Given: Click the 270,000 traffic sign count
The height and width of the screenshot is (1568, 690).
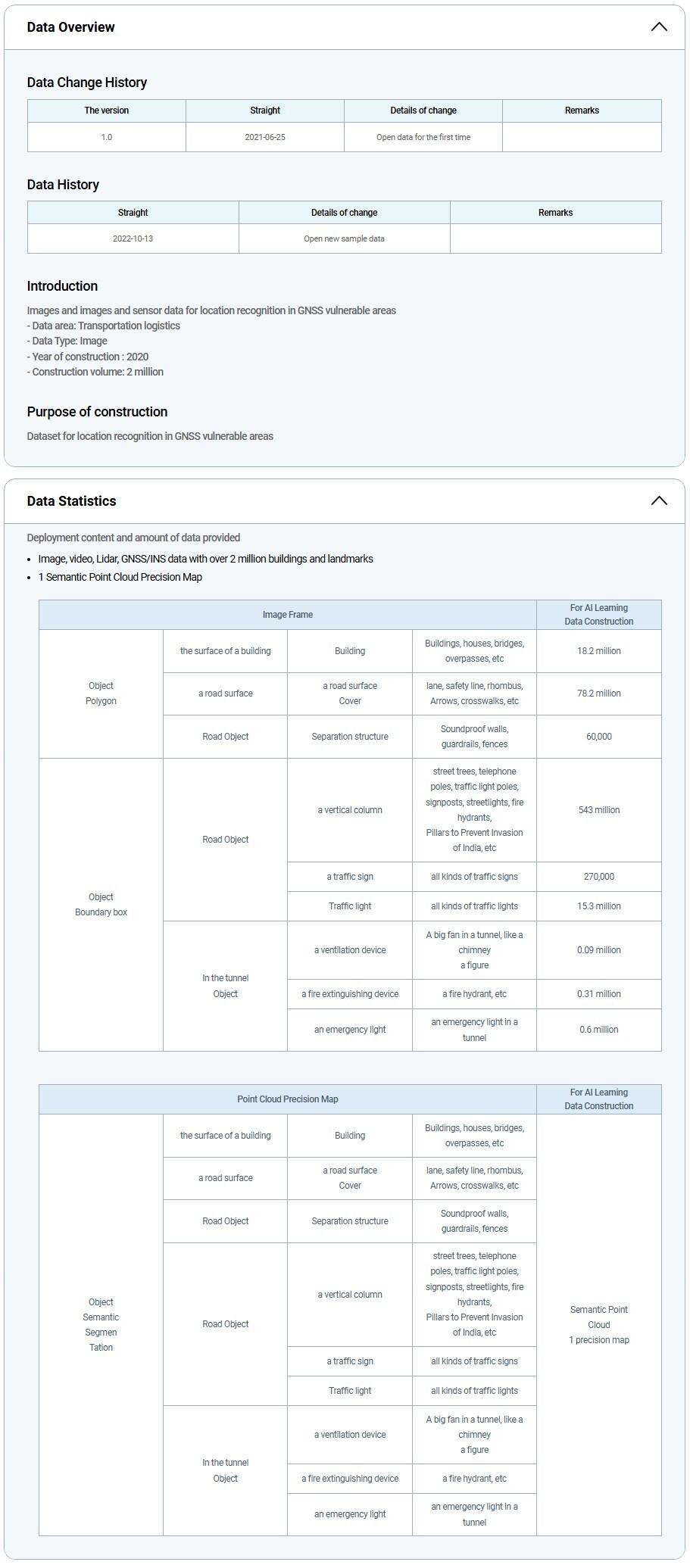Looking at the screenshot, I should tap(598, 877).
